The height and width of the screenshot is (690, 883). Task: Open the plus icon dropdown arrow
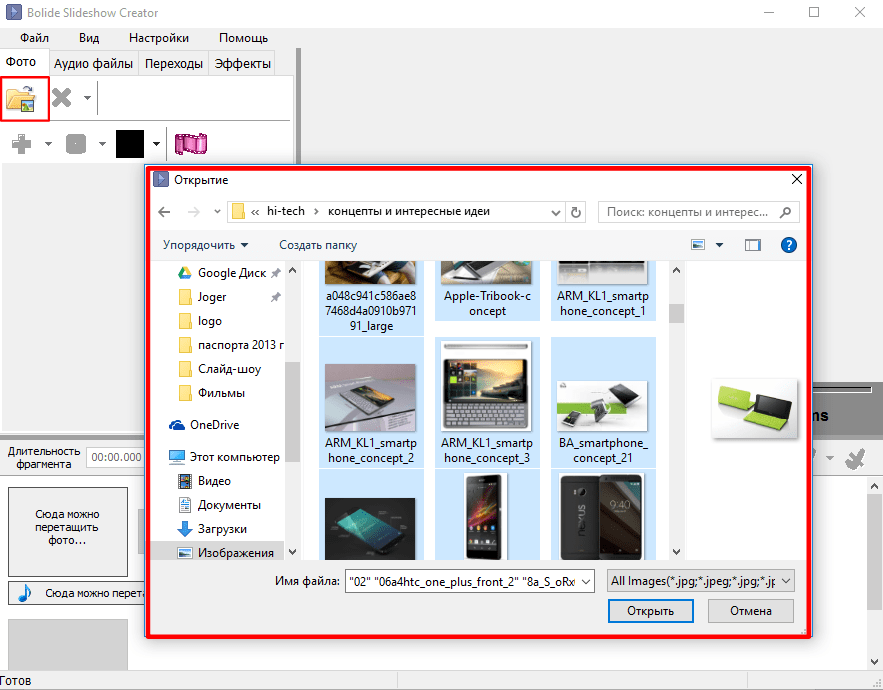point(48,144)
